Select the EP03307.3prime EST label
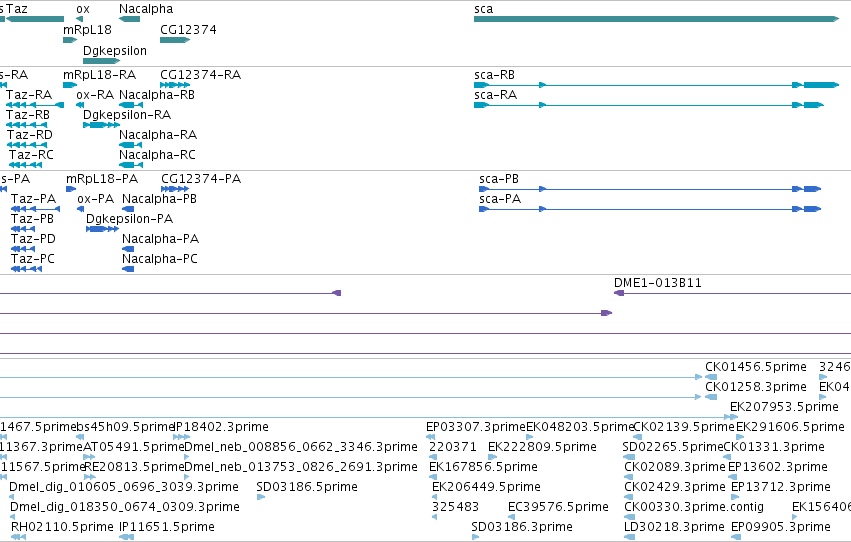 (x=476, y=427)
